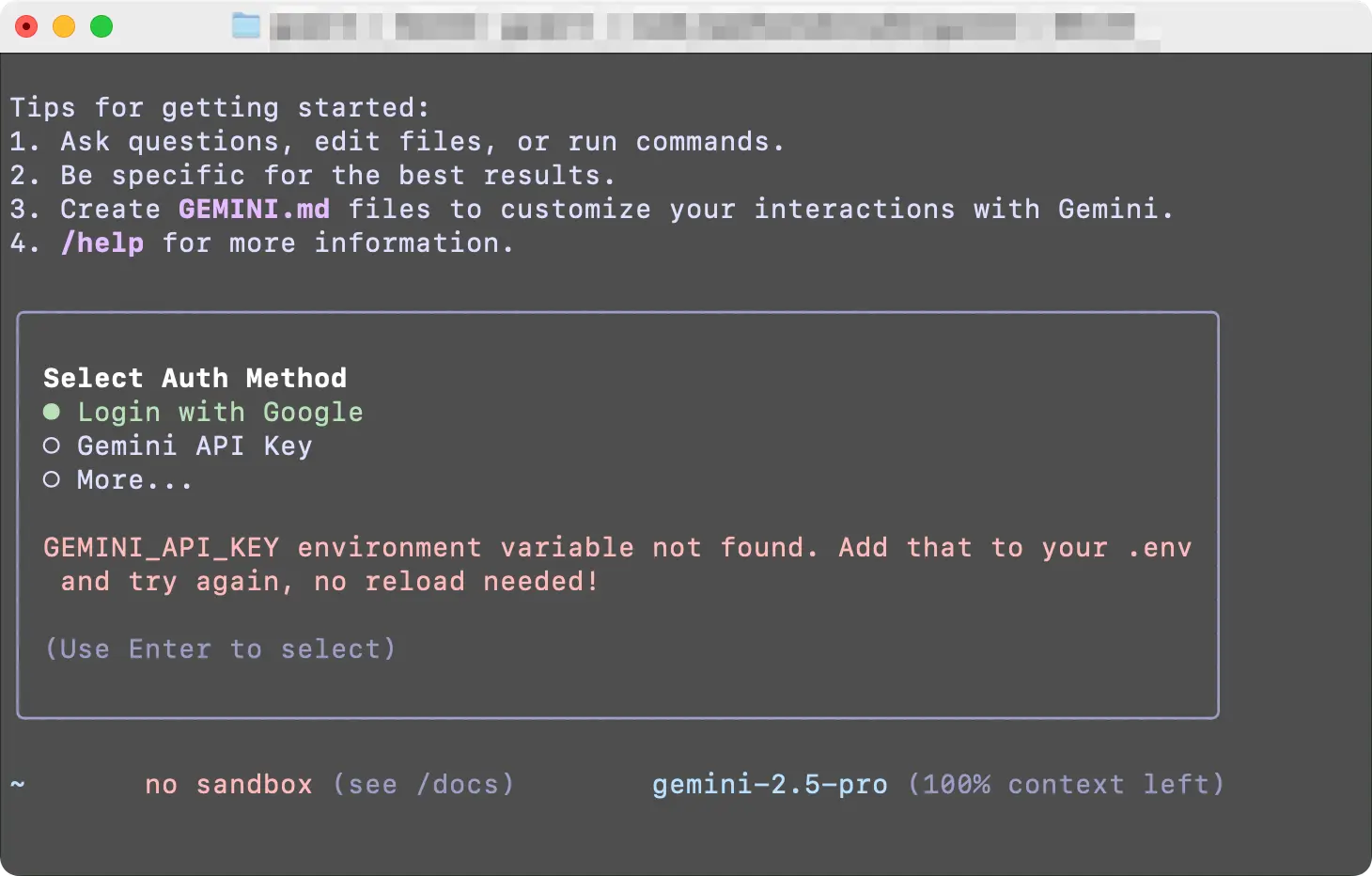Viewport: 1372px width, 876px height.
Task: Select the Login with Google radio option
Action: click(x=52, y=412)
